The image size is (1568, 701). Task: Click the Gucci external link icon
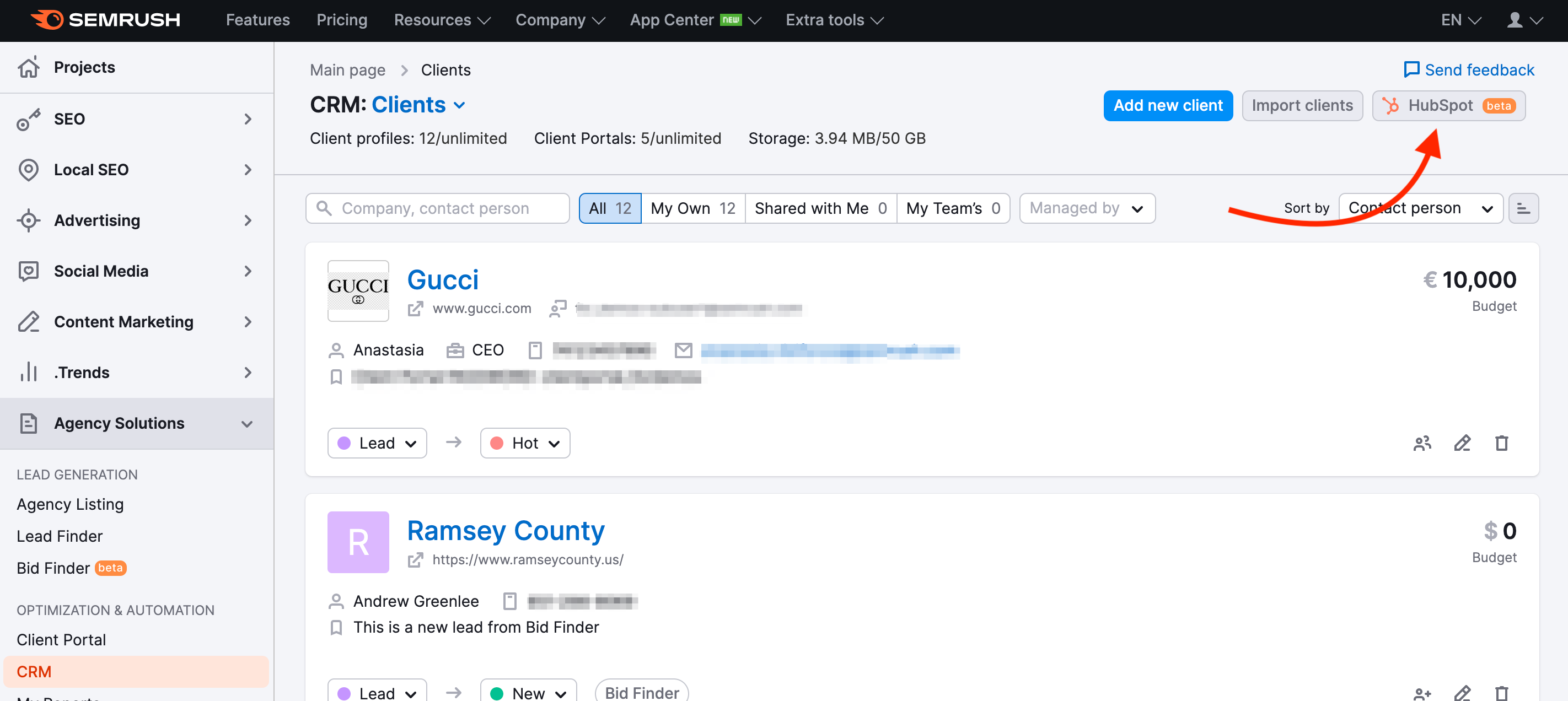pyautogui.click(x=416, y=308)
